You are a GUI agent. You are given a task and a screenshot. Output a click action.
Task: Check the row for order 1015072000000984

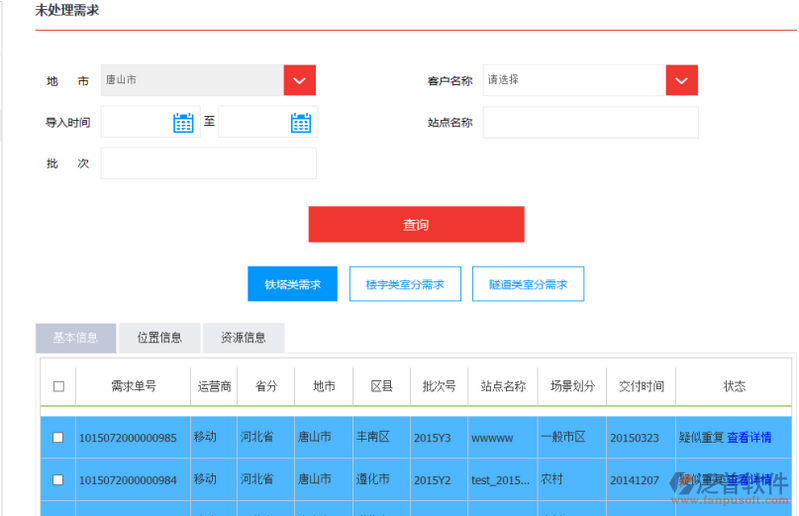58,480
